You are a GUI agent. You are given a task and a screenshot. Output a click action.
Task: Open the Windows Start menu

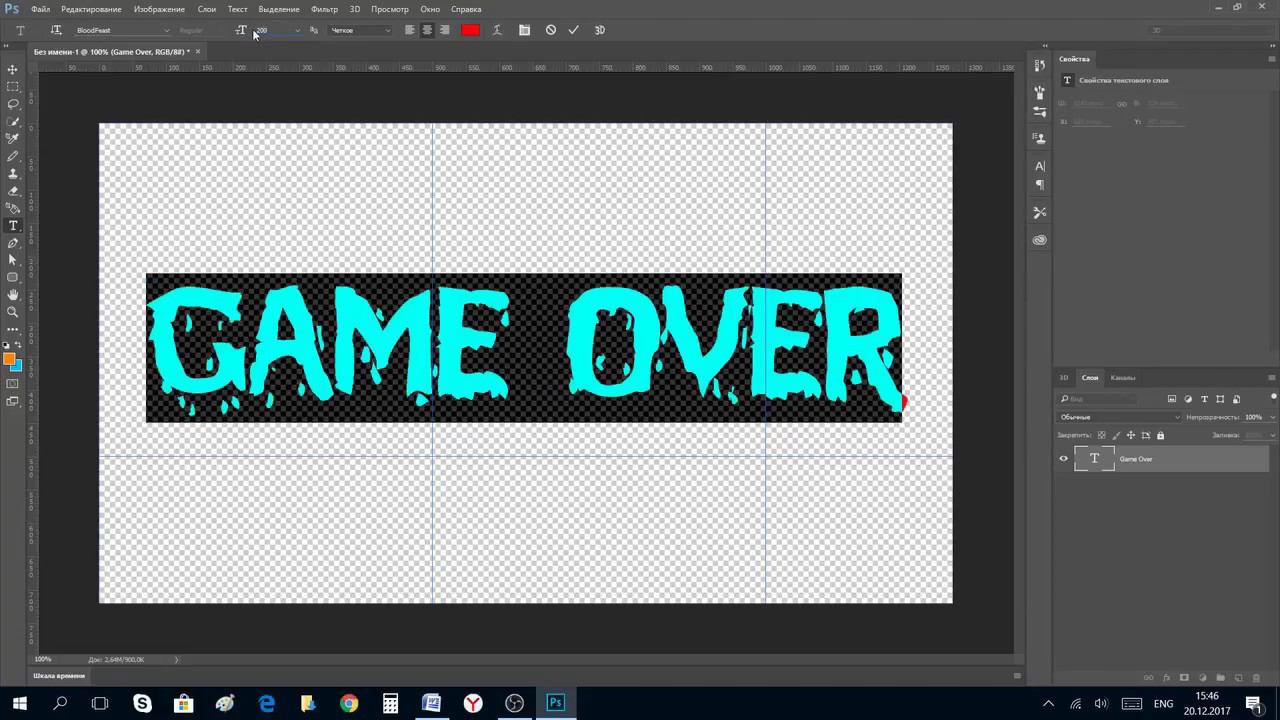(19, 703)
